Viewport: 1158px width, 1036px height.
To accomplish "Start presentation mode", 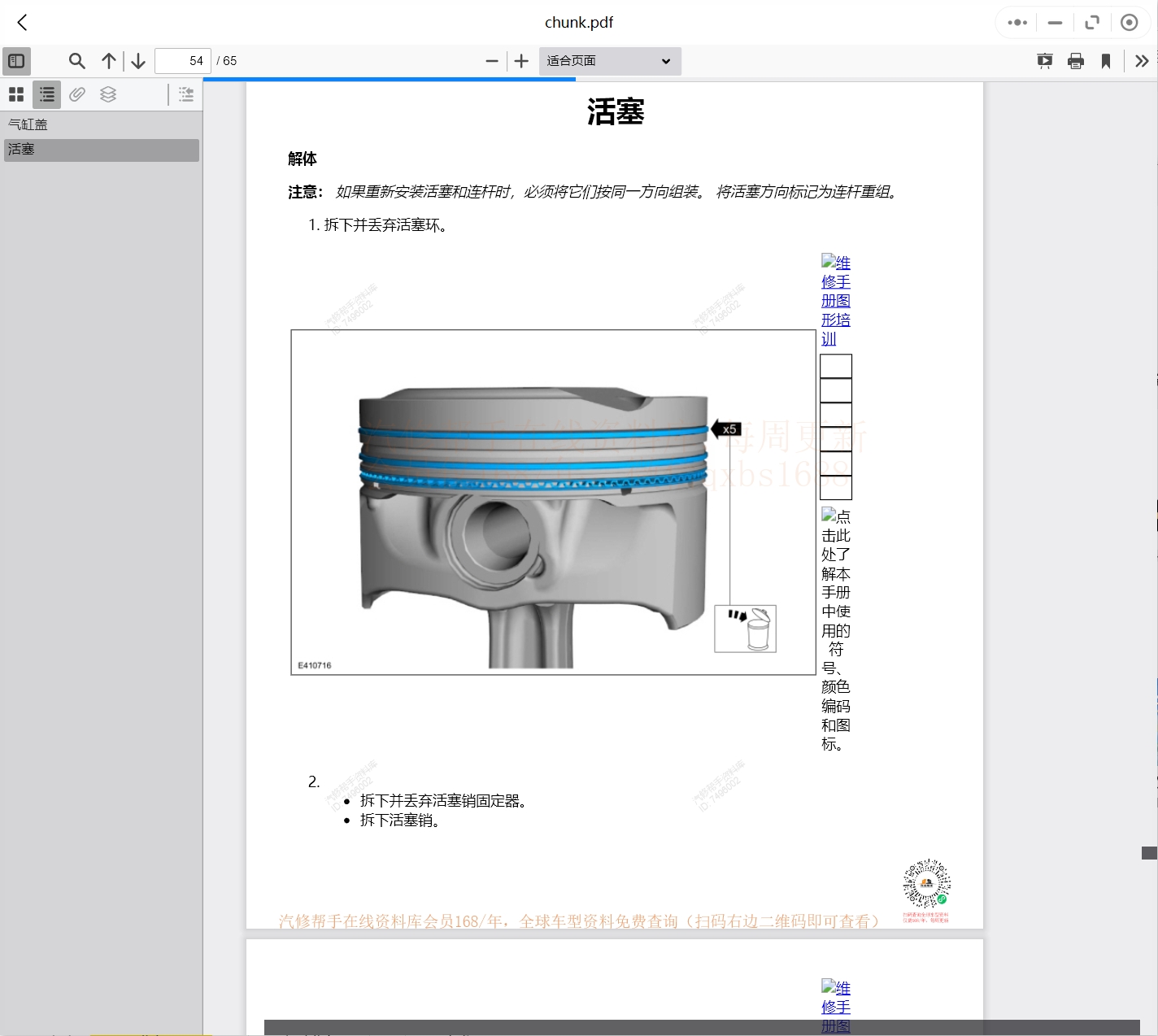I will (1044, 60).
